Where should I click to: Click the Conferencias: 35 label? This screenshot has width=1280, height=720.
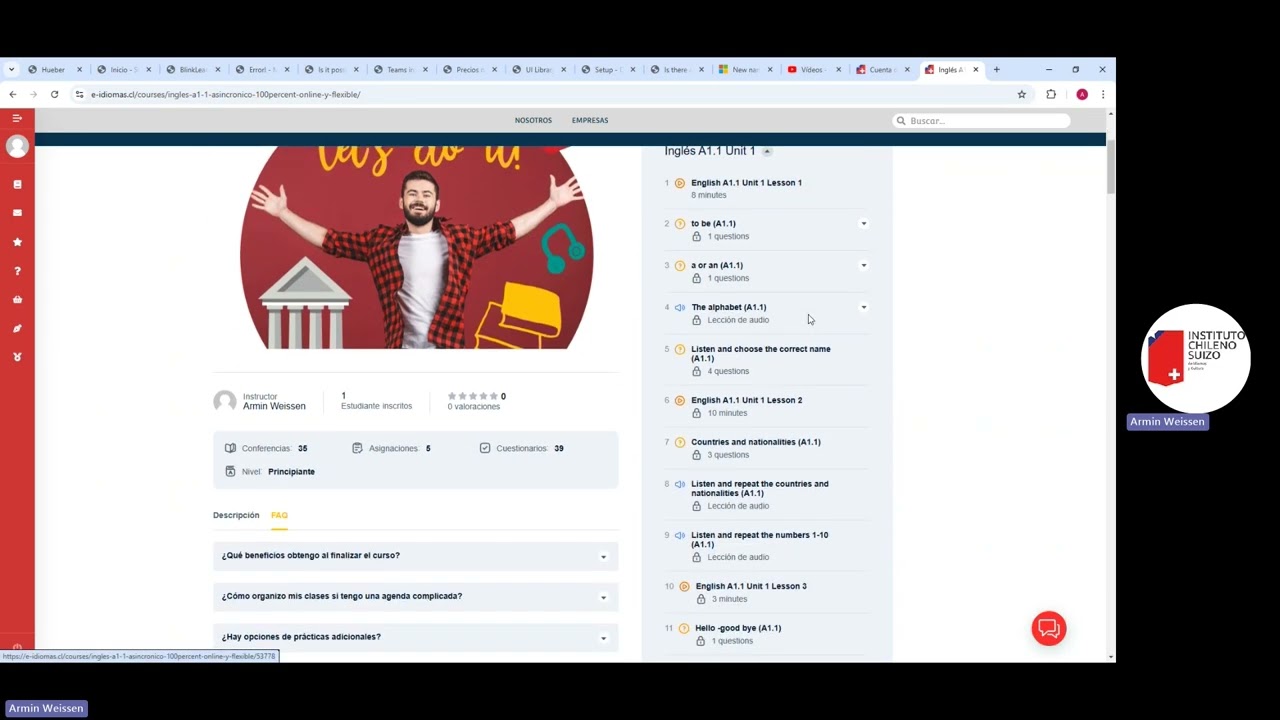[x=266, y=448]
